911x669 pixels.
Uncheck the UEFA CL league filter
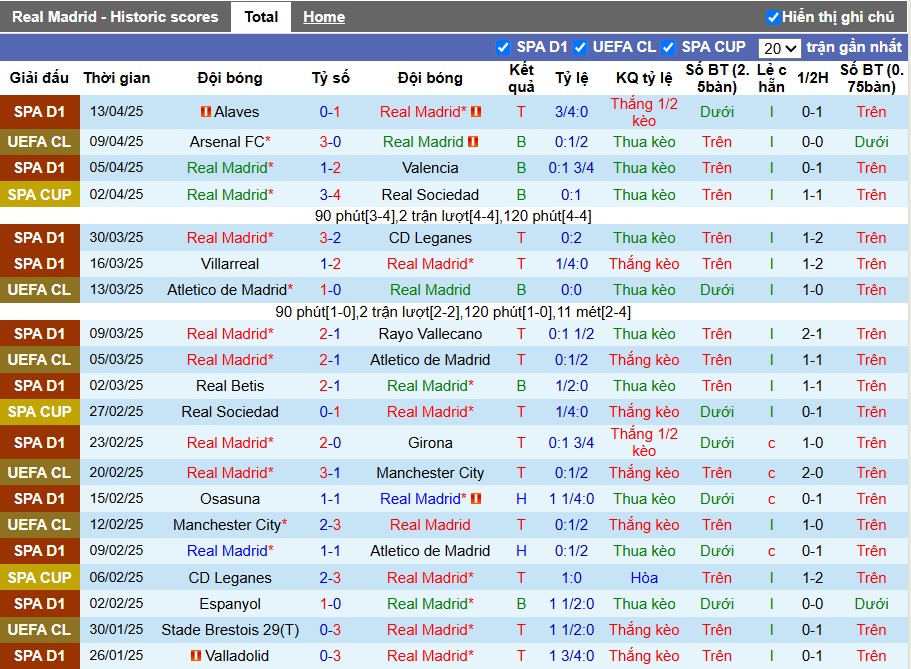point(579,47)
